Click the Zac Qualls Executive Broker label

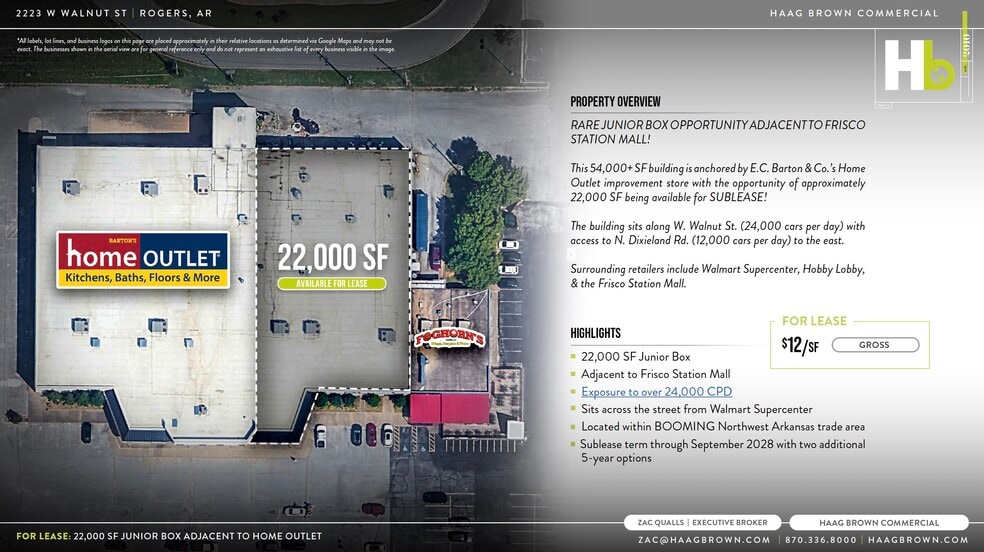[703, 522]
